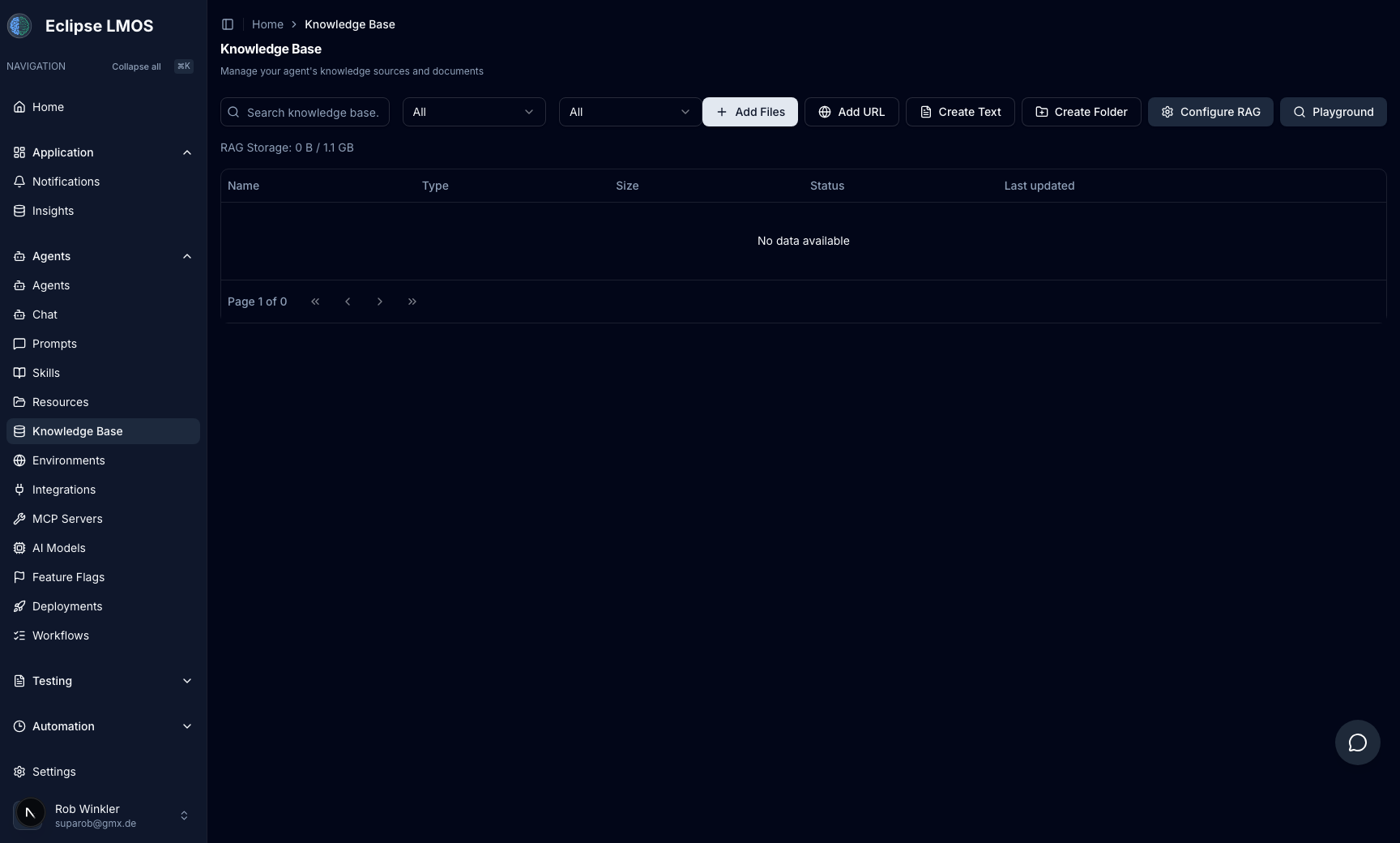
Task: Open the Playground button
Action: (1334, 112)
